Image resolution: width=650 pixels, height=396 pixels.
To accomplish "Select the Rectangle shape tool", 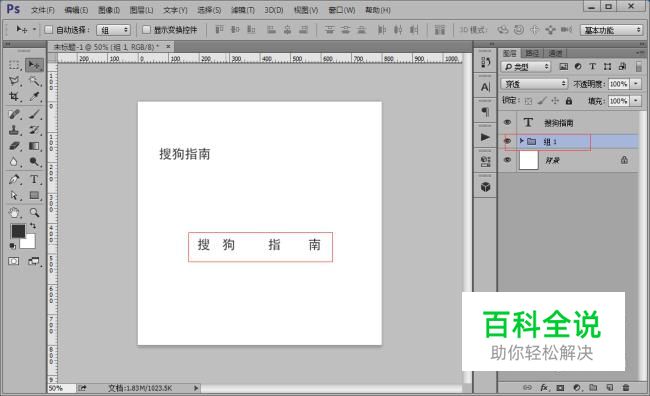I will [x=34, y=195].
